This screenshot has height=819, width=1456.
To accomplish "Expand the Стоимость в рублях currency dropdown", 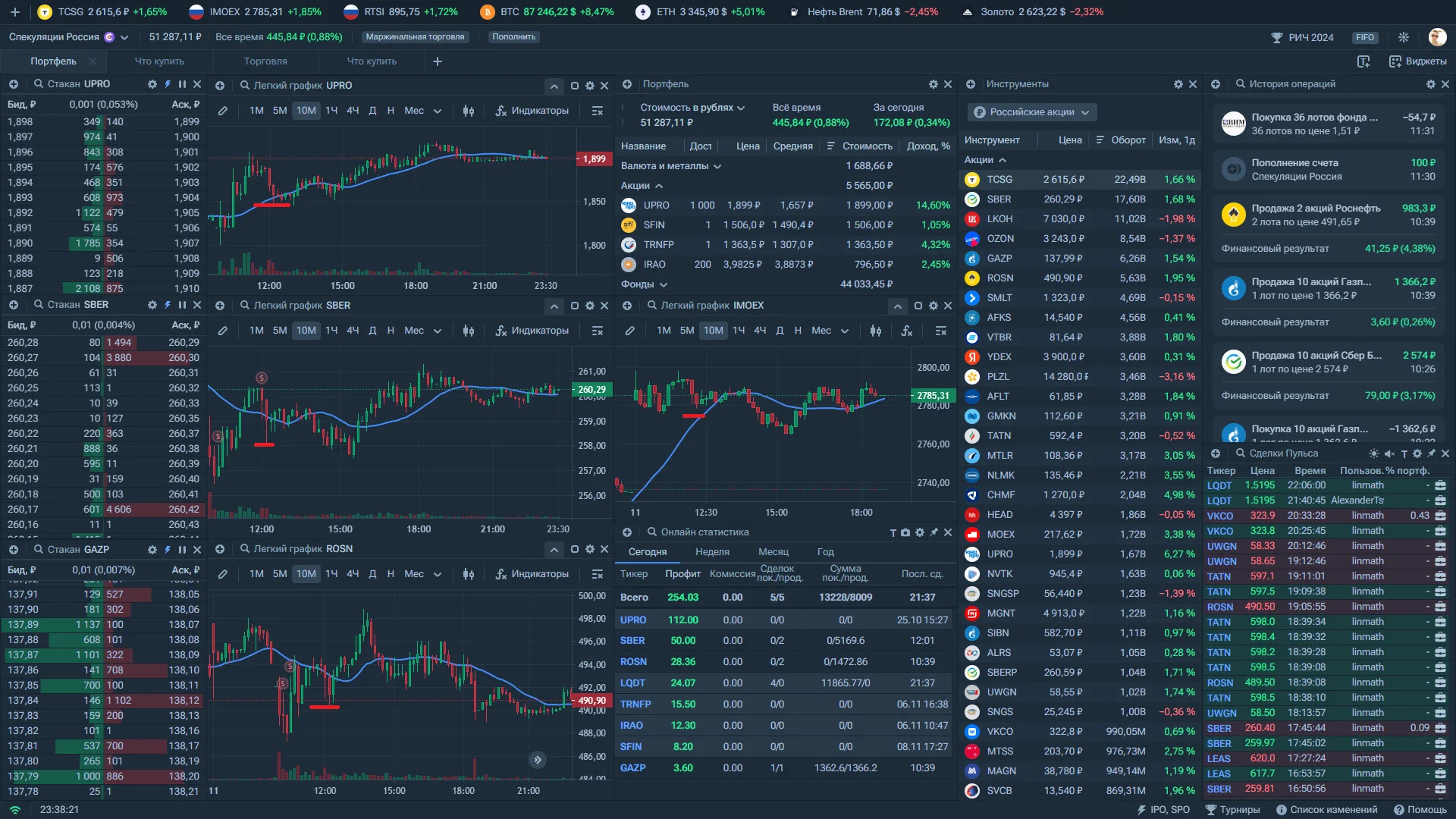I will pos(692,108).
